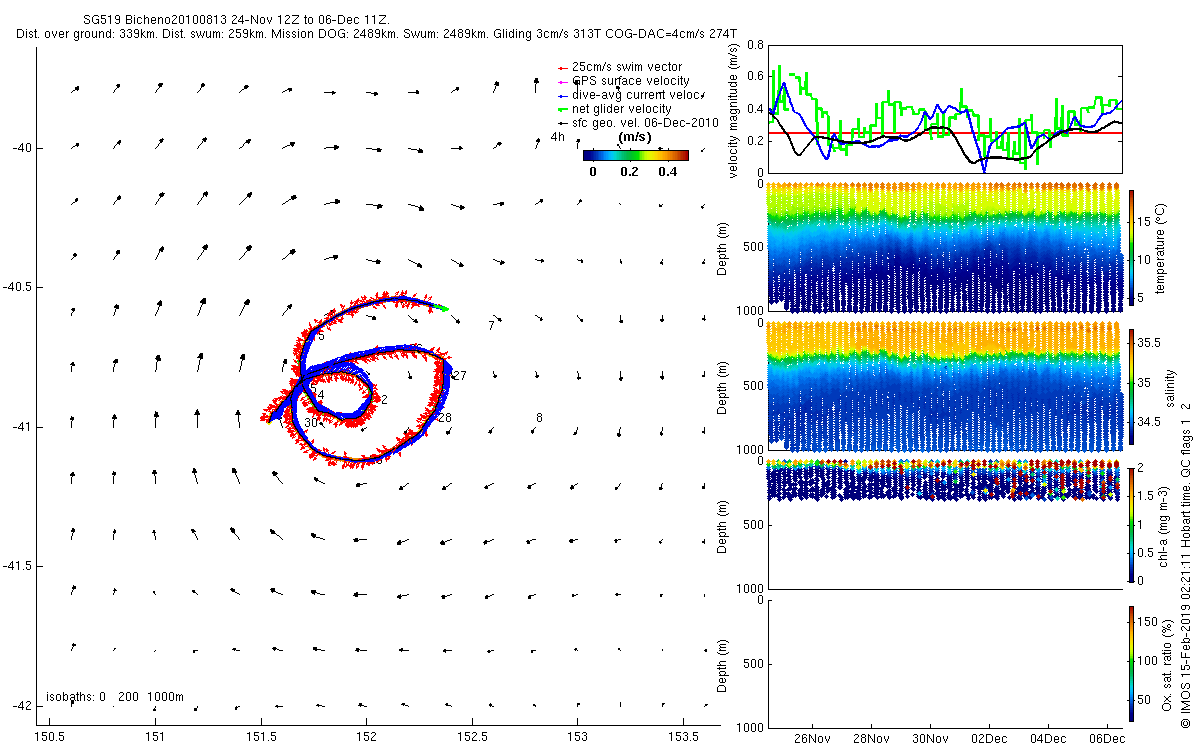Click the '30Nov' date tick
This screenshot has width=1200, height=750.
click(x=930, y=739)
